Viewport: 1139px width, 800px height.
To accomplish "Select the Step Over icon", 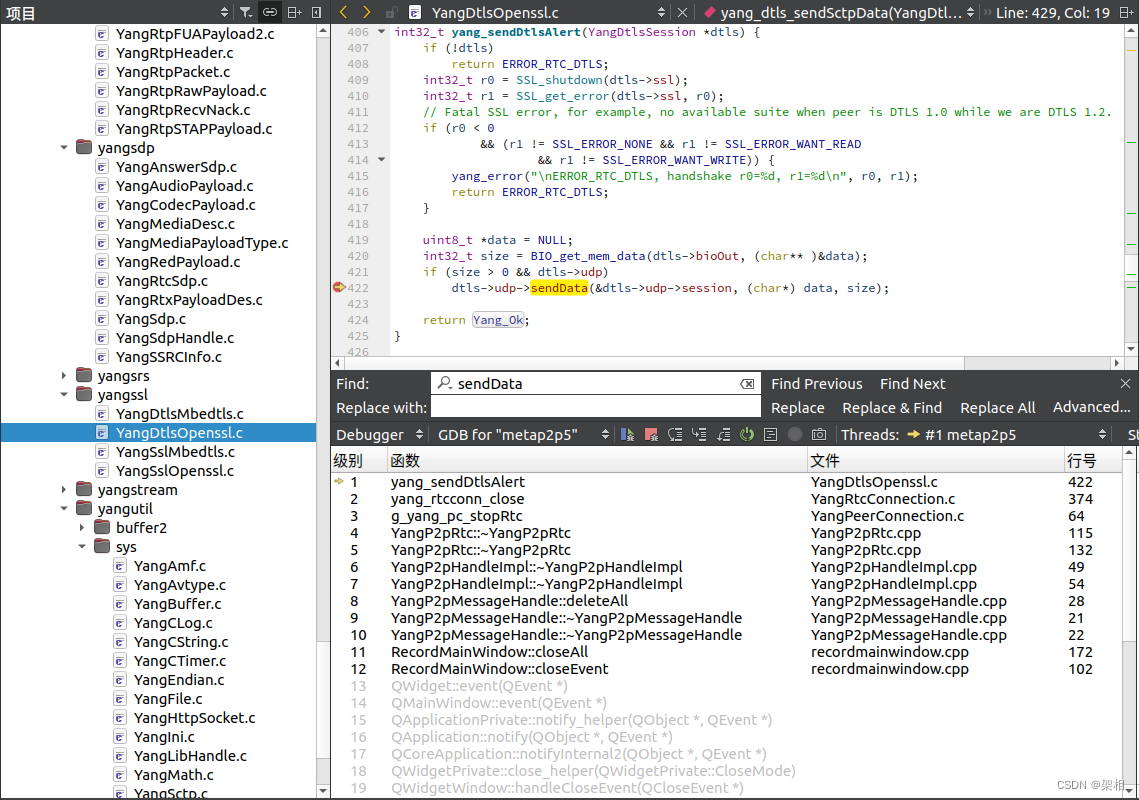I will (676, 434).
